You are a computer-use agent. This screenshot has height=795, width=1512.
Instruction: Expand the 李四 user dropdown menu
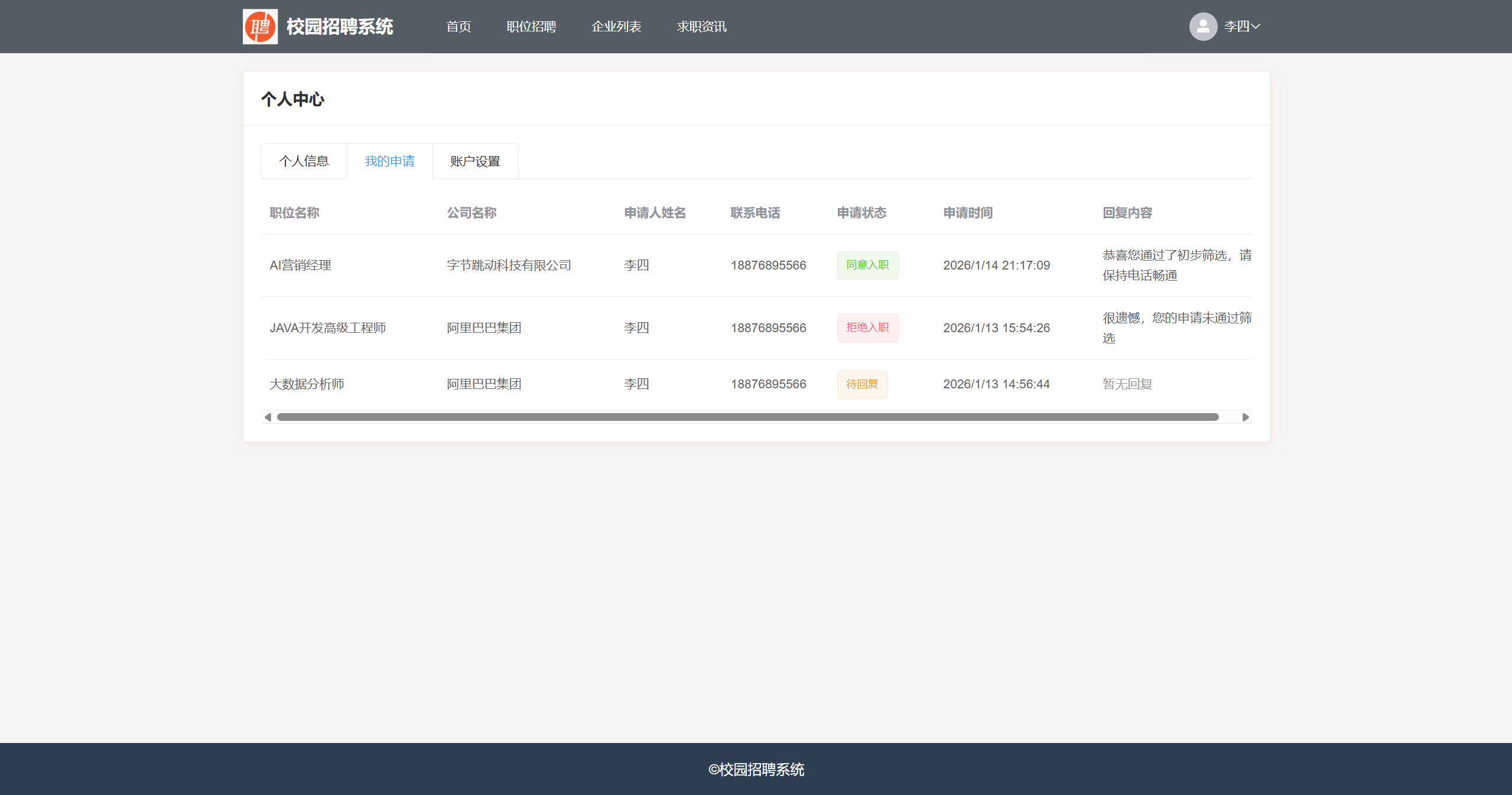tap(1243, 27)
